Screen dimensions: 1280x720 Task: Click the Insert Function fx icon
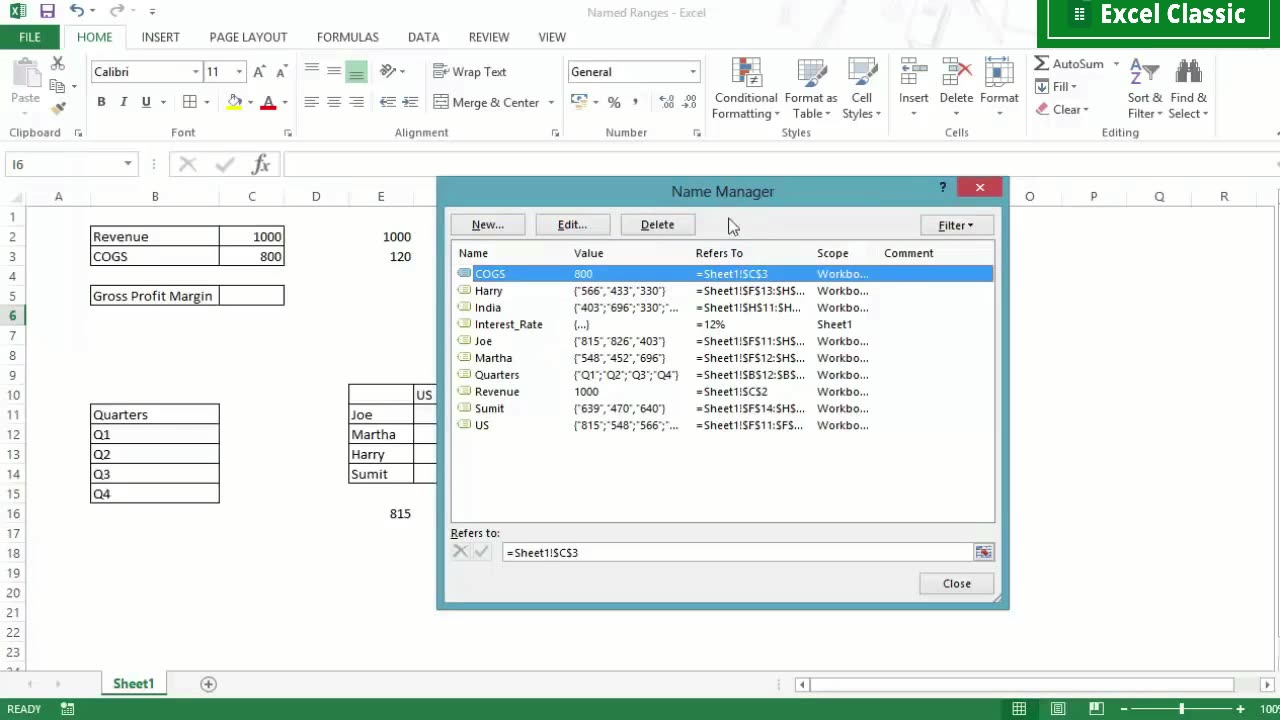(260, 164)
